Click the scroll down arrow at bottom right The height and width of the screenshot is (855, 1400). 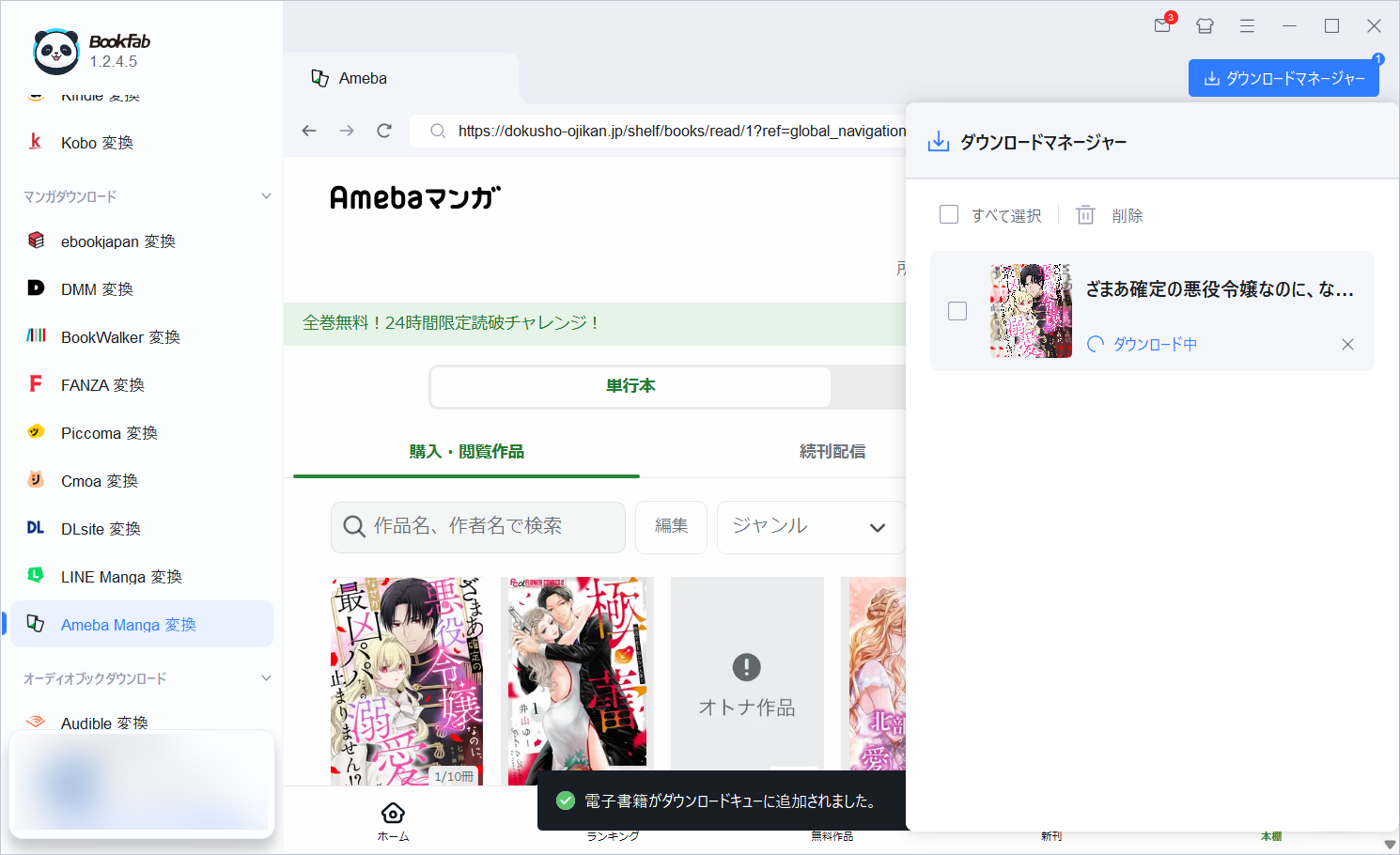pos(1390,844)
